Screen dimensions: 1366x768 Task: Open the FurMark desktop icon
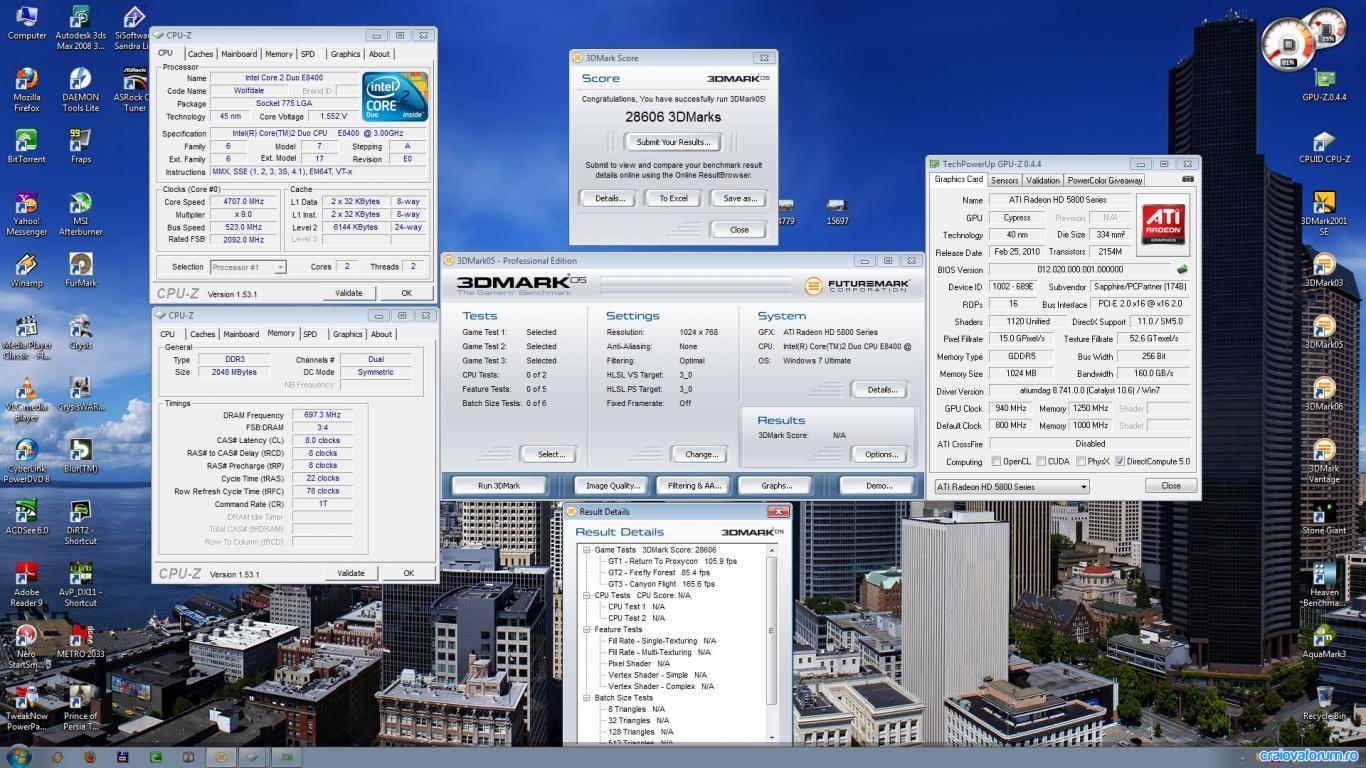point(80,270)
